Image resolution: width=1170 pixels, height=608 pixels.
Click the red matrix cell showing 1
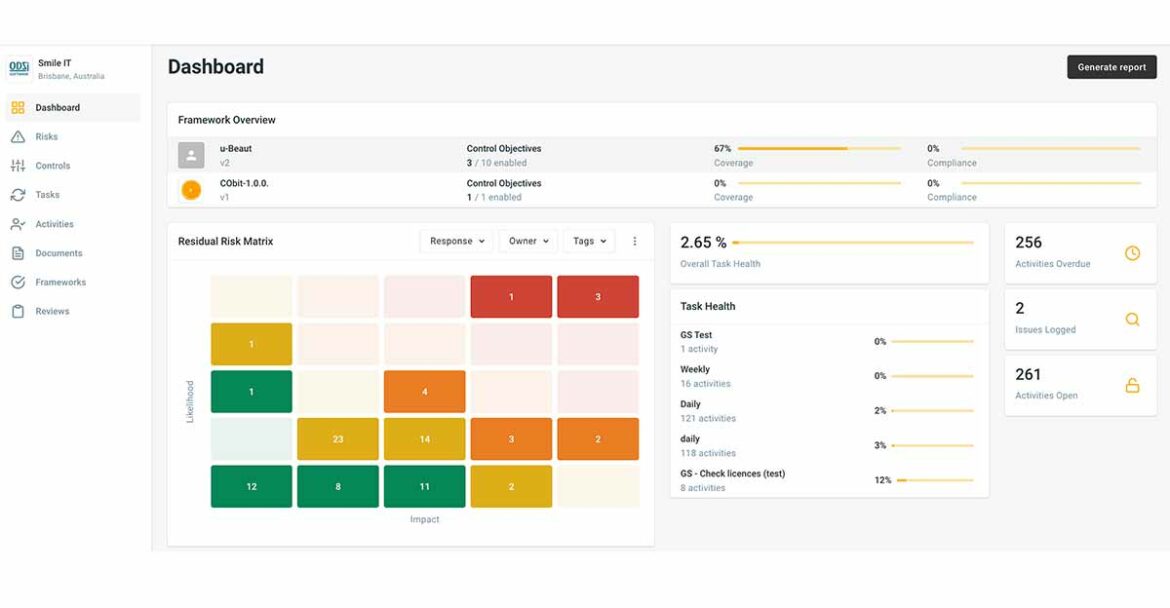(x=511, y=297)
